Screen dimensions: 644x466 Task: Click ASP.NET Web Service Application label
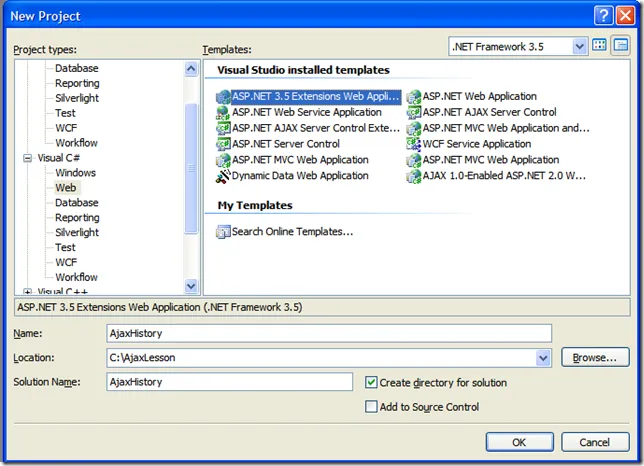click(x=307, y=112)
